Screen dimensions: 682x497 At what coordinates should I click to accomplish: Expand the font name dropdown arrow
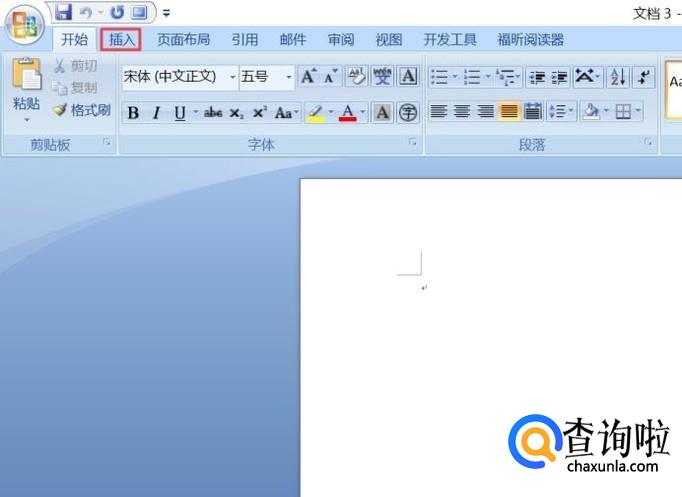233,77
